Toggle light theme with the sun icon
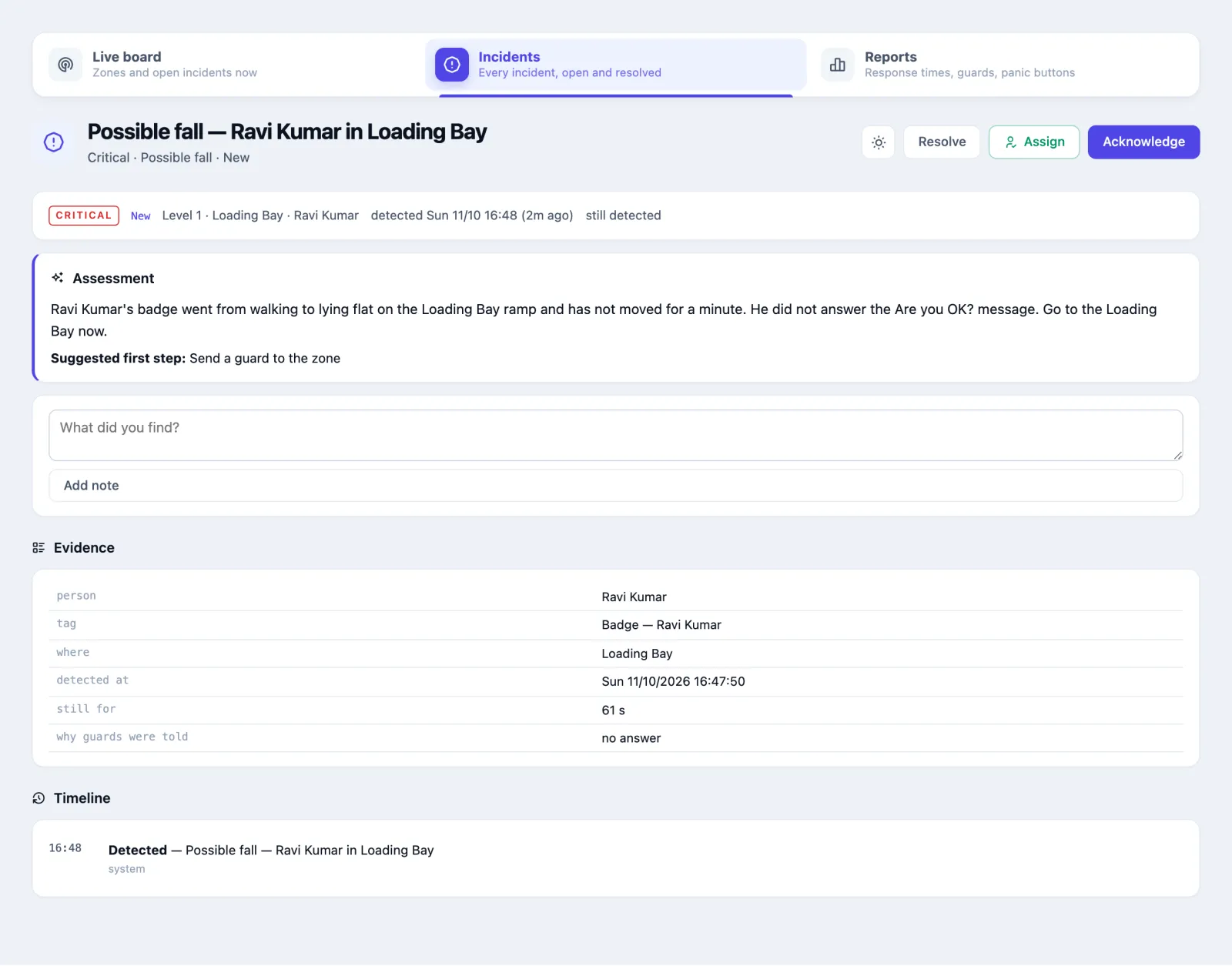 879,142
